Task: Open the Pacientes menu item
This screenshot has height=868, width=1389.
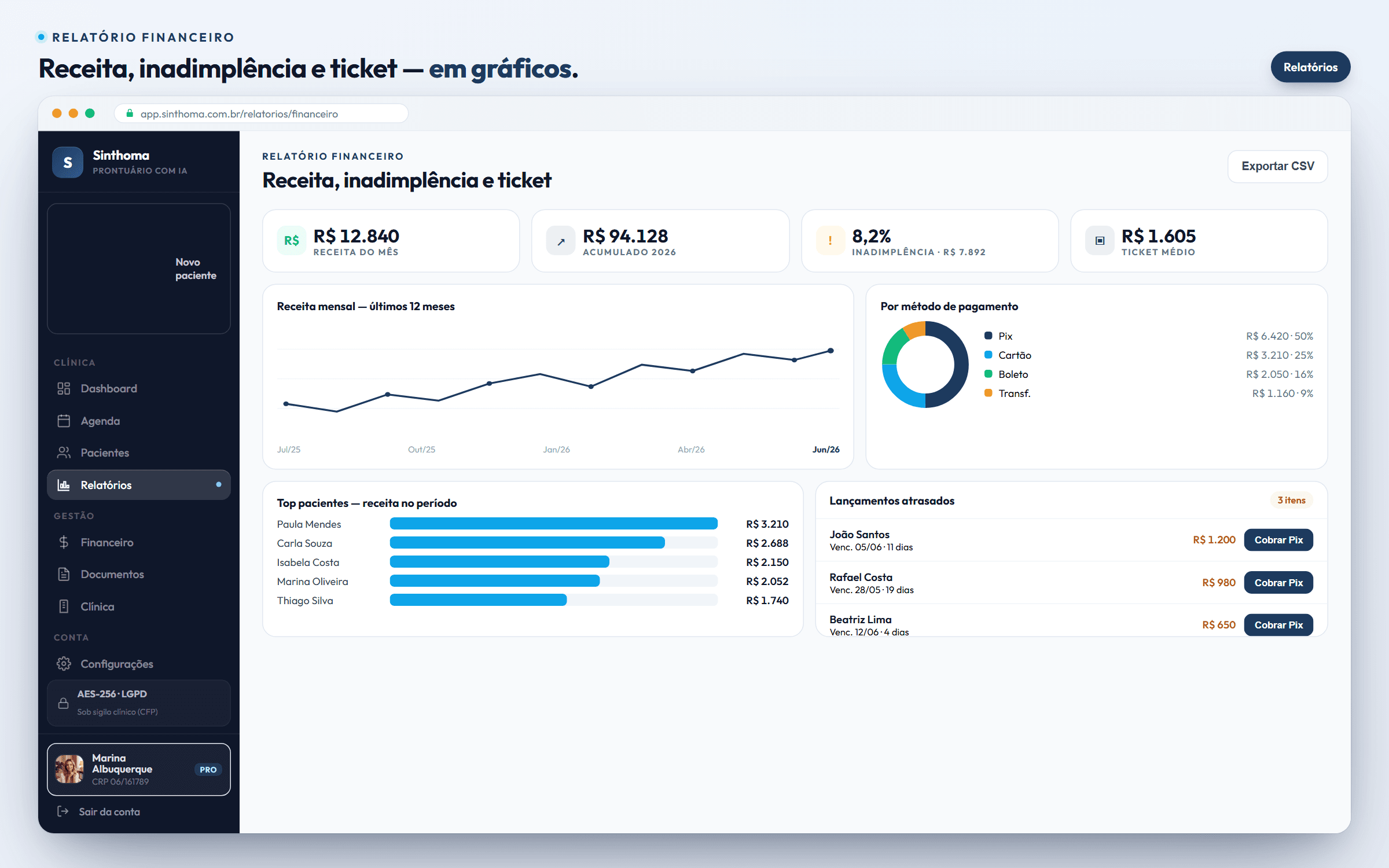Action: 139,453
